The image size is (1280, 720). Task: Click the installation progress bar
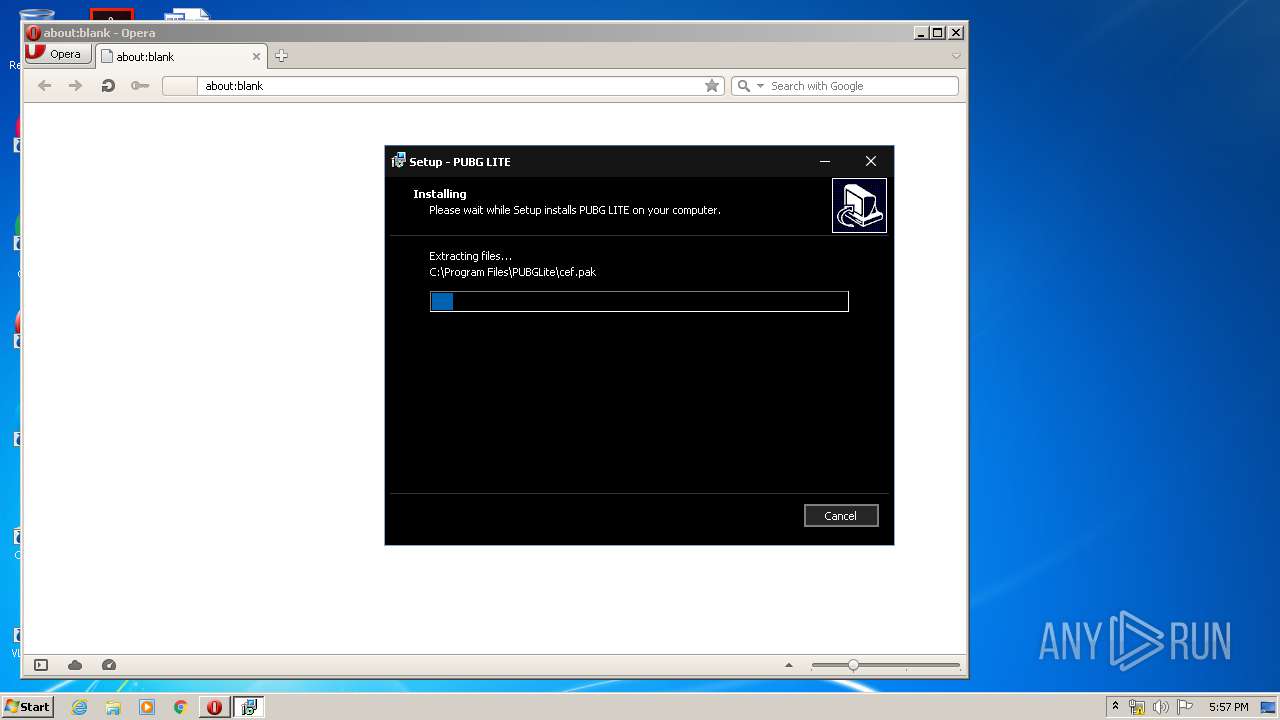click(x=639, y=301)
